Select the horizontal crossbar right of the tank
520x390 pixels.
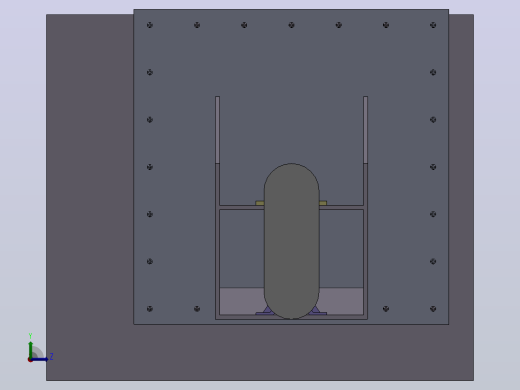(341, 208)
